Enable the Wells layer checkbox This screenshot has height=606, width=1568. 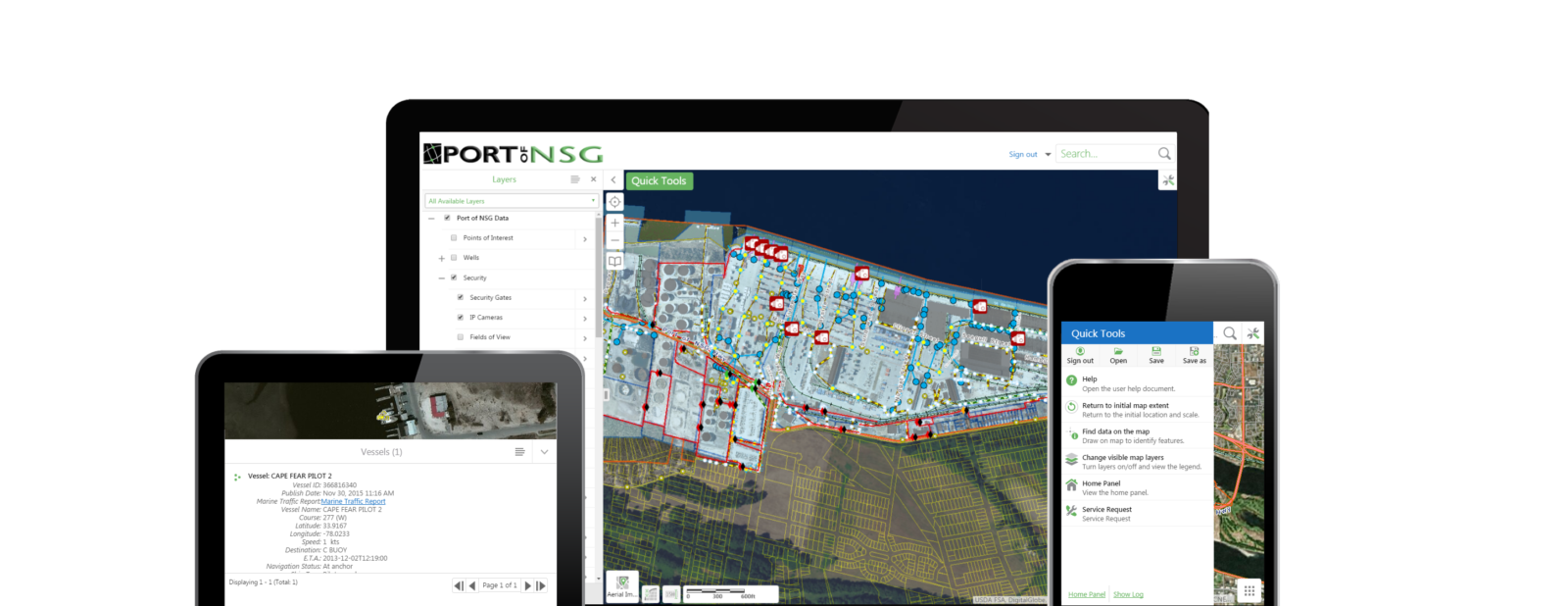tap(454, 258)
